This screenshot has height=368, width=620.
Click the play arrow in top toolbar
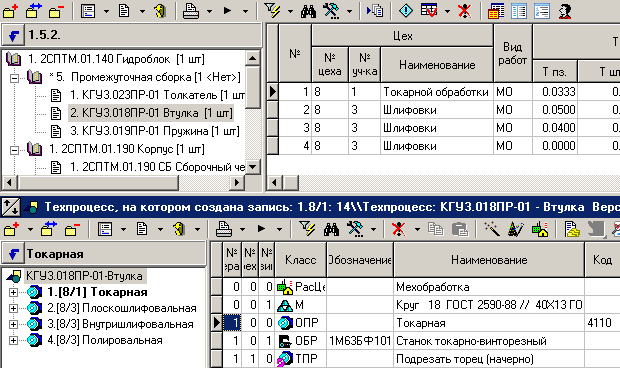pyautogui.click(x=227, y=11)
